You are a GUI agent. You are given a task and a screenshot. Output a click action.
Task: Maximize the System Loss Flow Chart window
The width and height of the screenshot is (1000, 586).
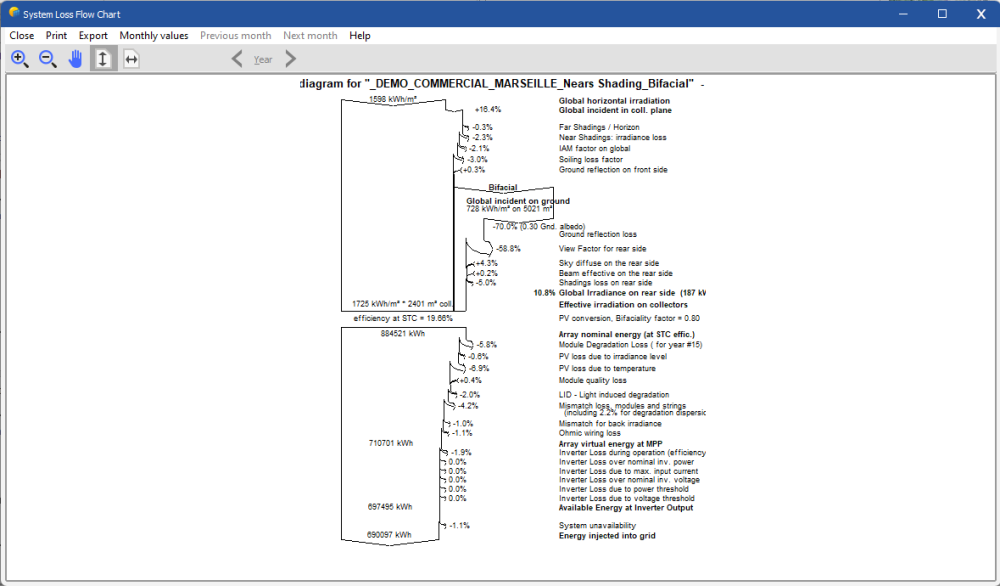coord(942,13)
